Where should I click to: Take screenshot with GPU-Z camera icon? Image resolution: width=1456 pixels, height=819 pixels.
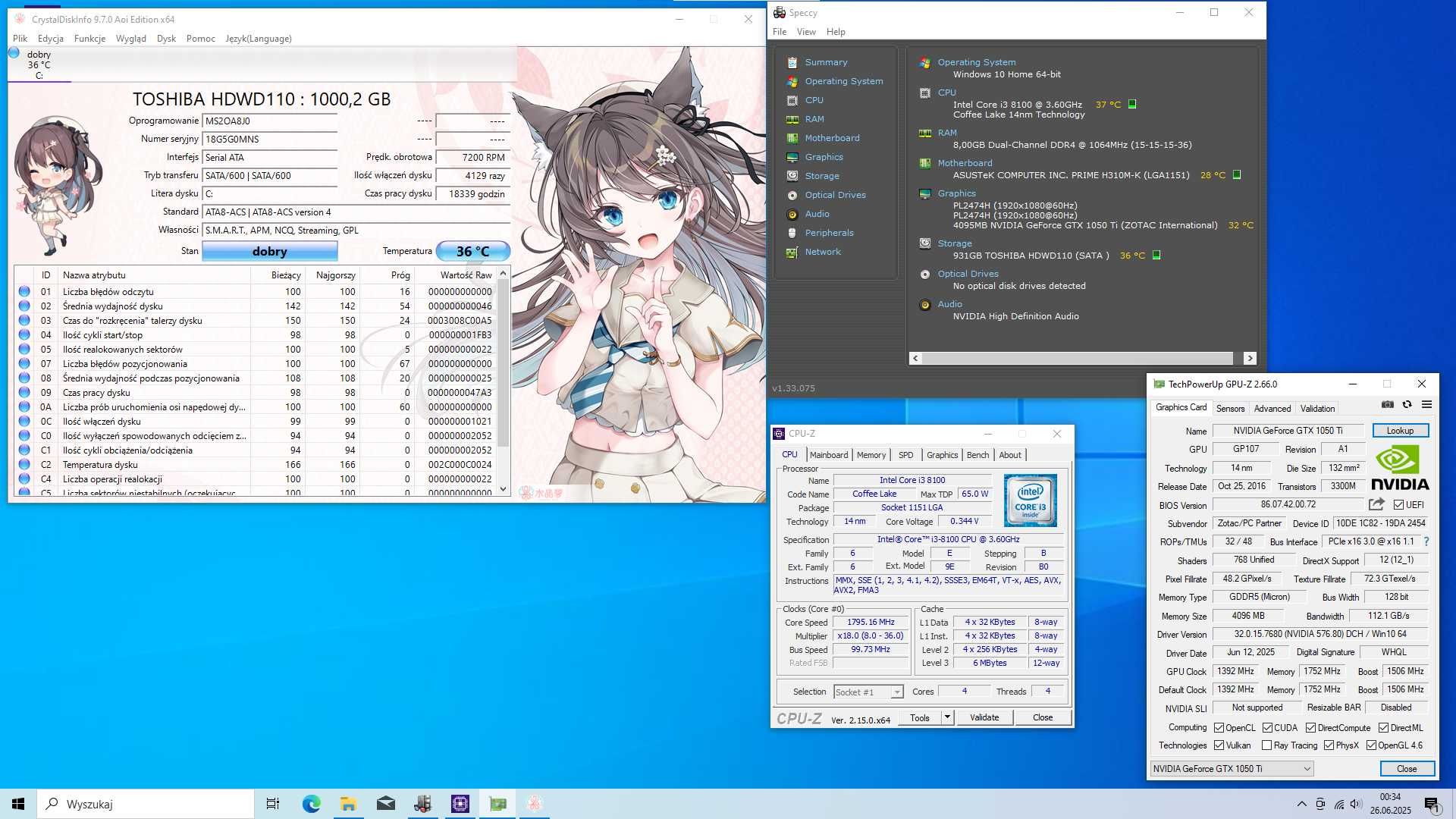(x=1387, y=405)
